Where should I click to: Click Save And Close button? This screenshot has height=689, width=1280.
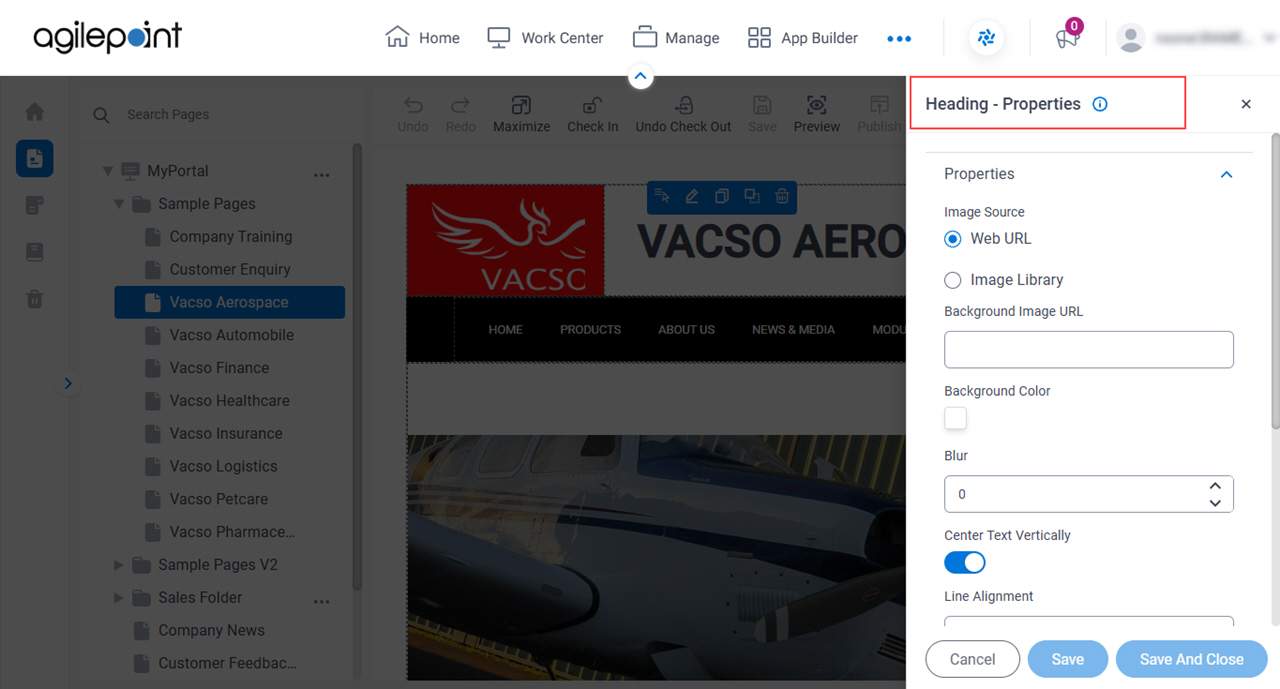pos(1192,659)
